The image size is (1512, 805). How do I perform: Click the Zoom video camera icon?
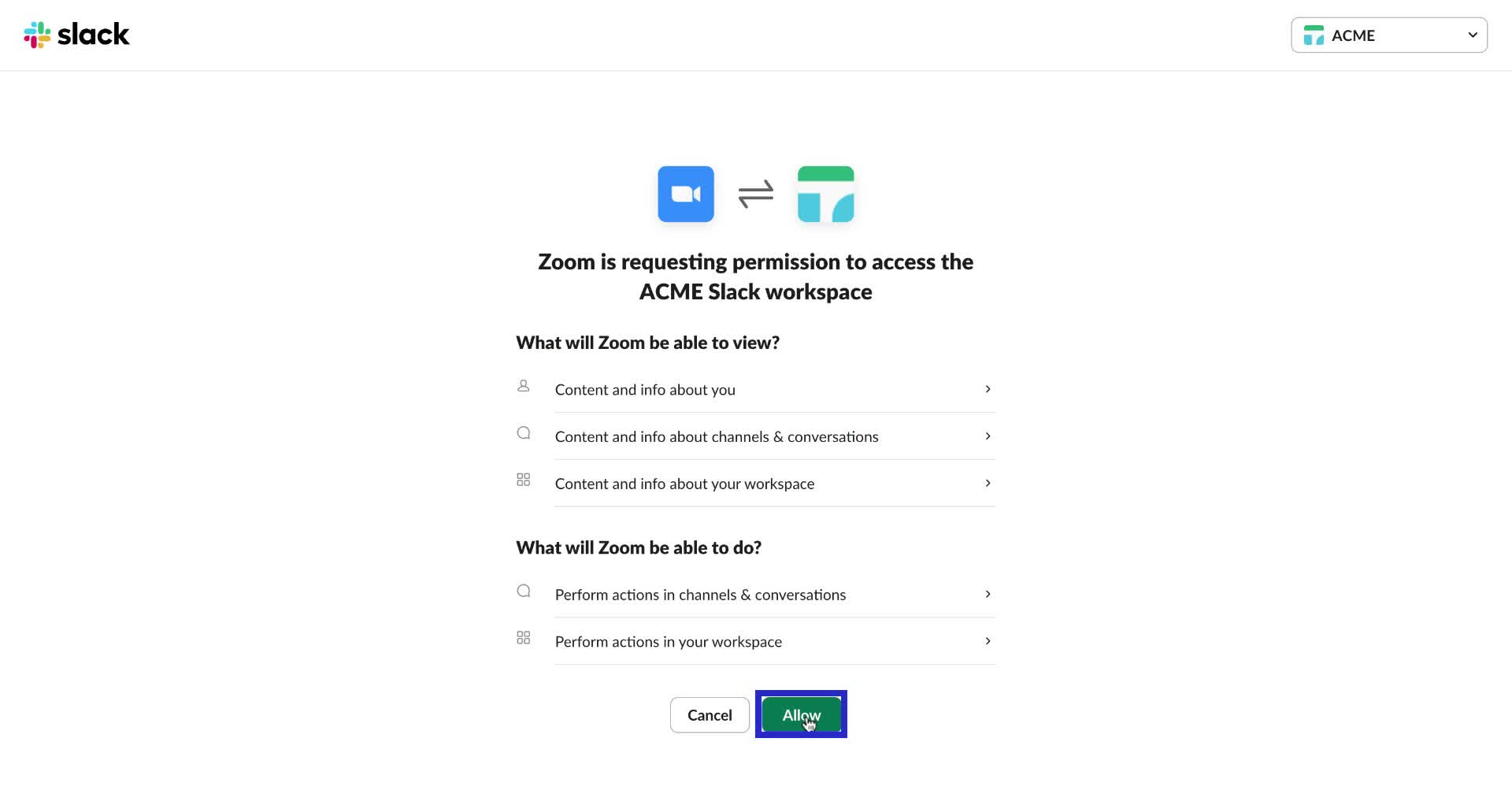[x=685, y=194]
